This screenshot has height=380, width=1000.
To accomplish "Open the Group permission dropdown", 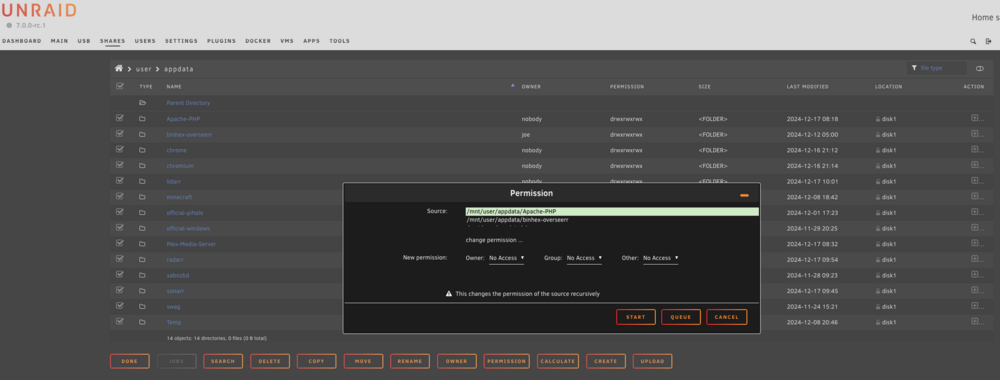I will point(584,258).
